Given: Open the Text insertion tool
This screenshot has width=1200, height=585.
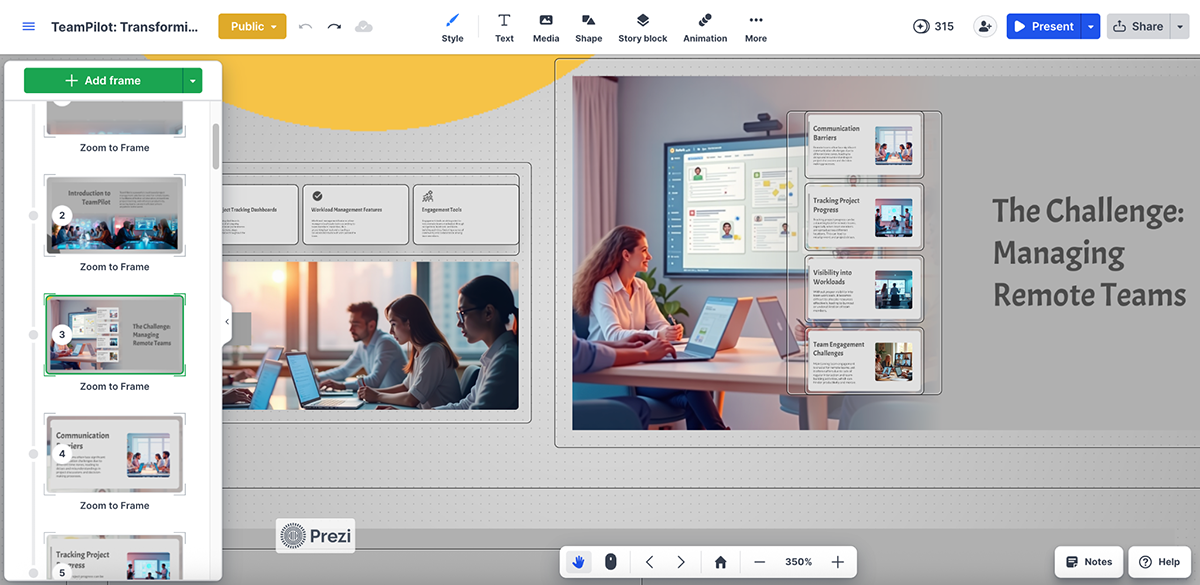Looking at the screenshot, I should click(504, 27).
